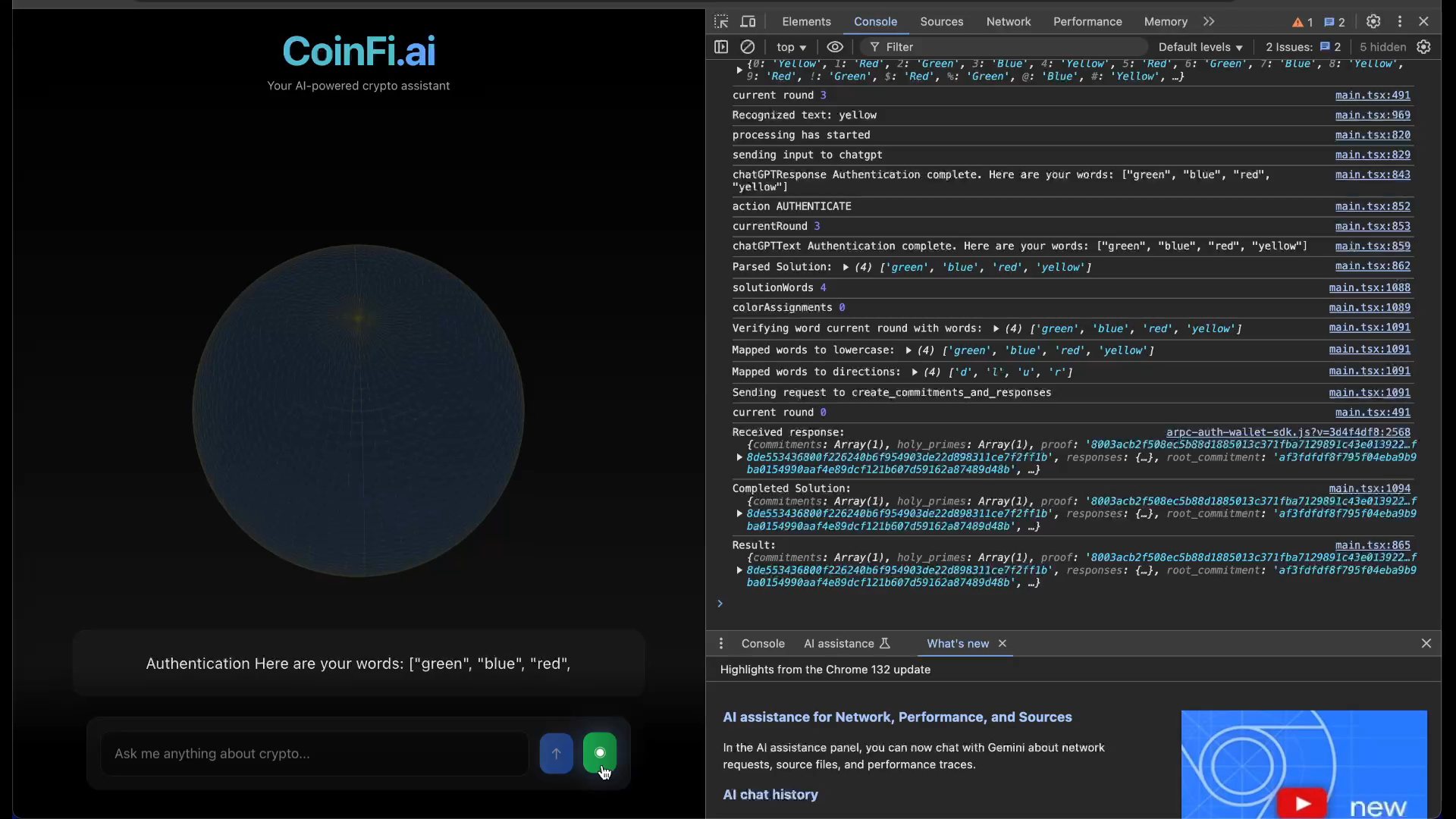This screenshot has width=1456, height=819.
Task: Click the green microphone record button
Action: 600,753
